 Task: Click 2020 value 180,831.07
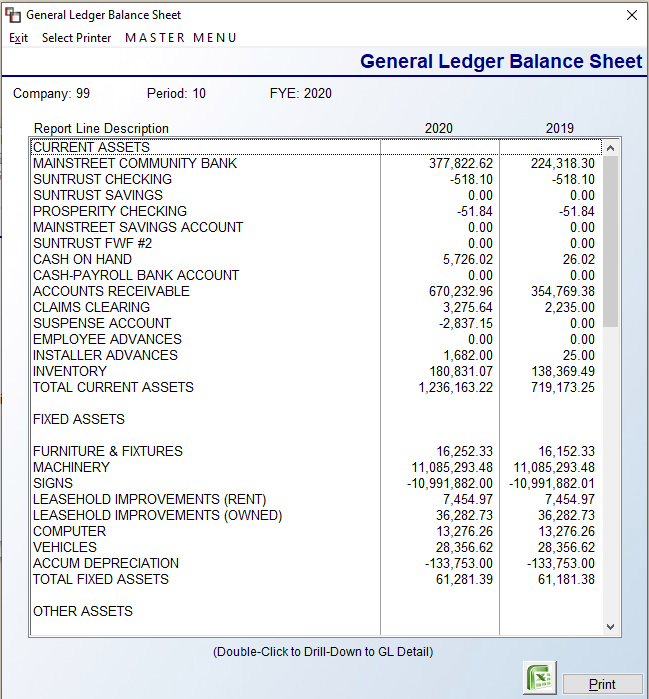461,371
